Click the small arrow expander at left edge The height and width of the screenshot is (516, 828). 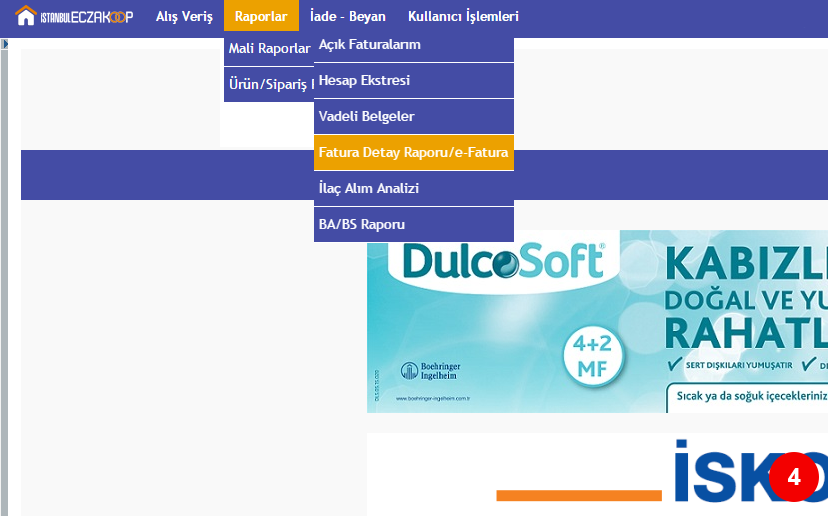pos(5,44)
